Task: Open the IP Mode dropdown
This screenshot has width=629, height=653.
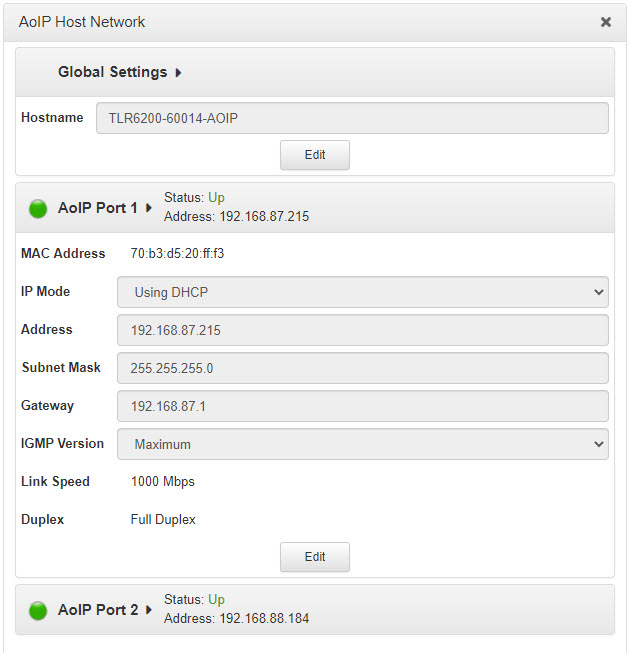Action: 362,292
